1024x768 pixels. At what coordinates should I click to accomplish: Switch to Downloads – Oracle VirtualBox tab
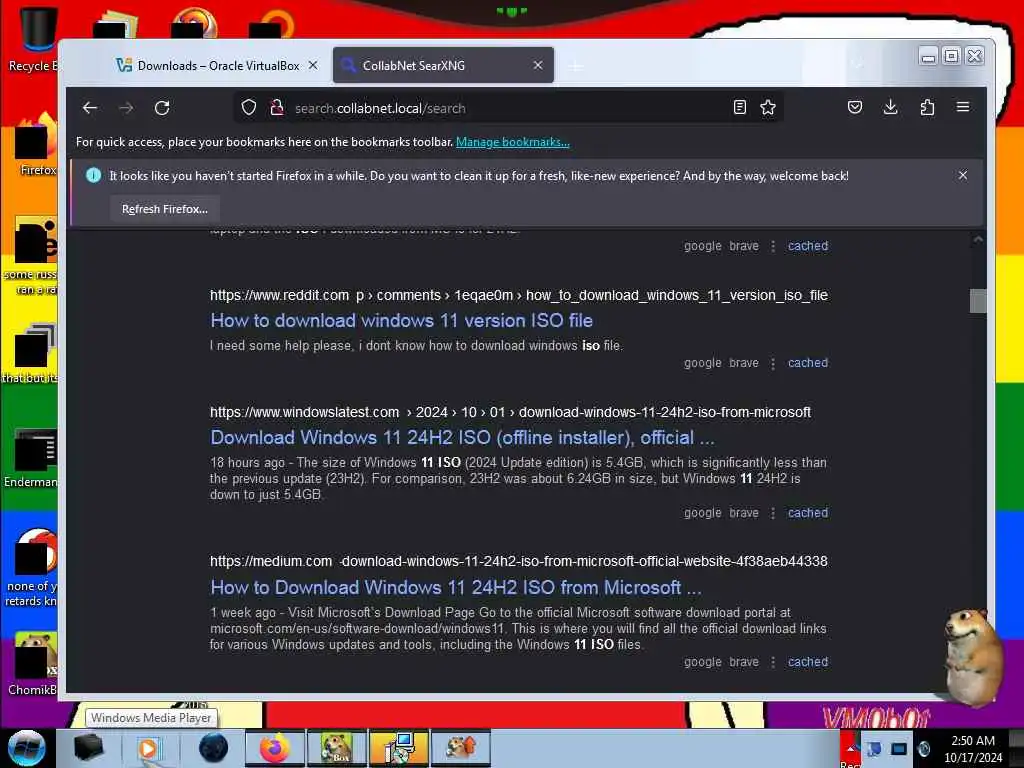(217, 65)
